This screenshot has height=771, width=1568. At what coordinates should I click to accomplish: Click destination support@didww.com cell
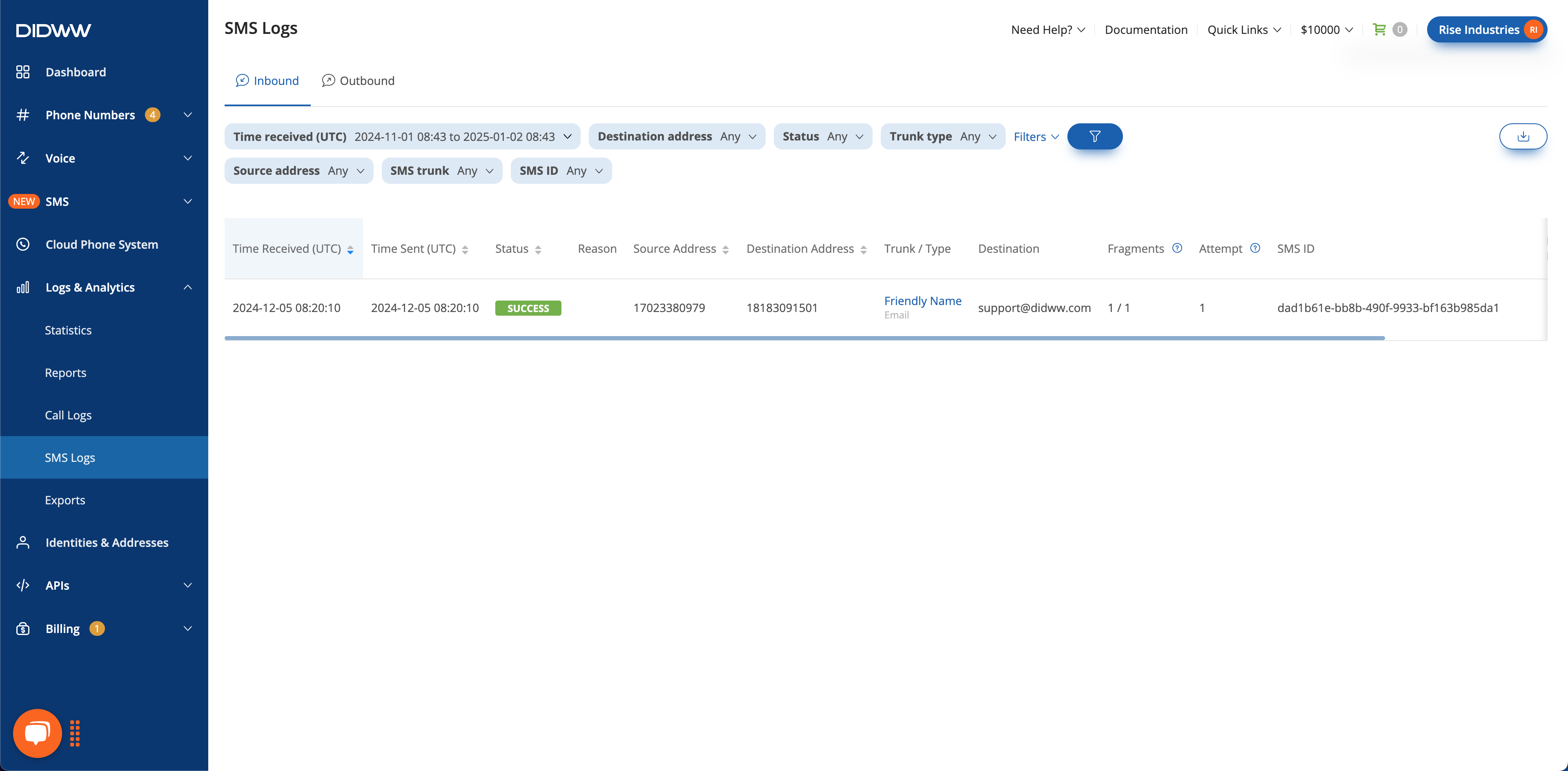point(1034,308)
